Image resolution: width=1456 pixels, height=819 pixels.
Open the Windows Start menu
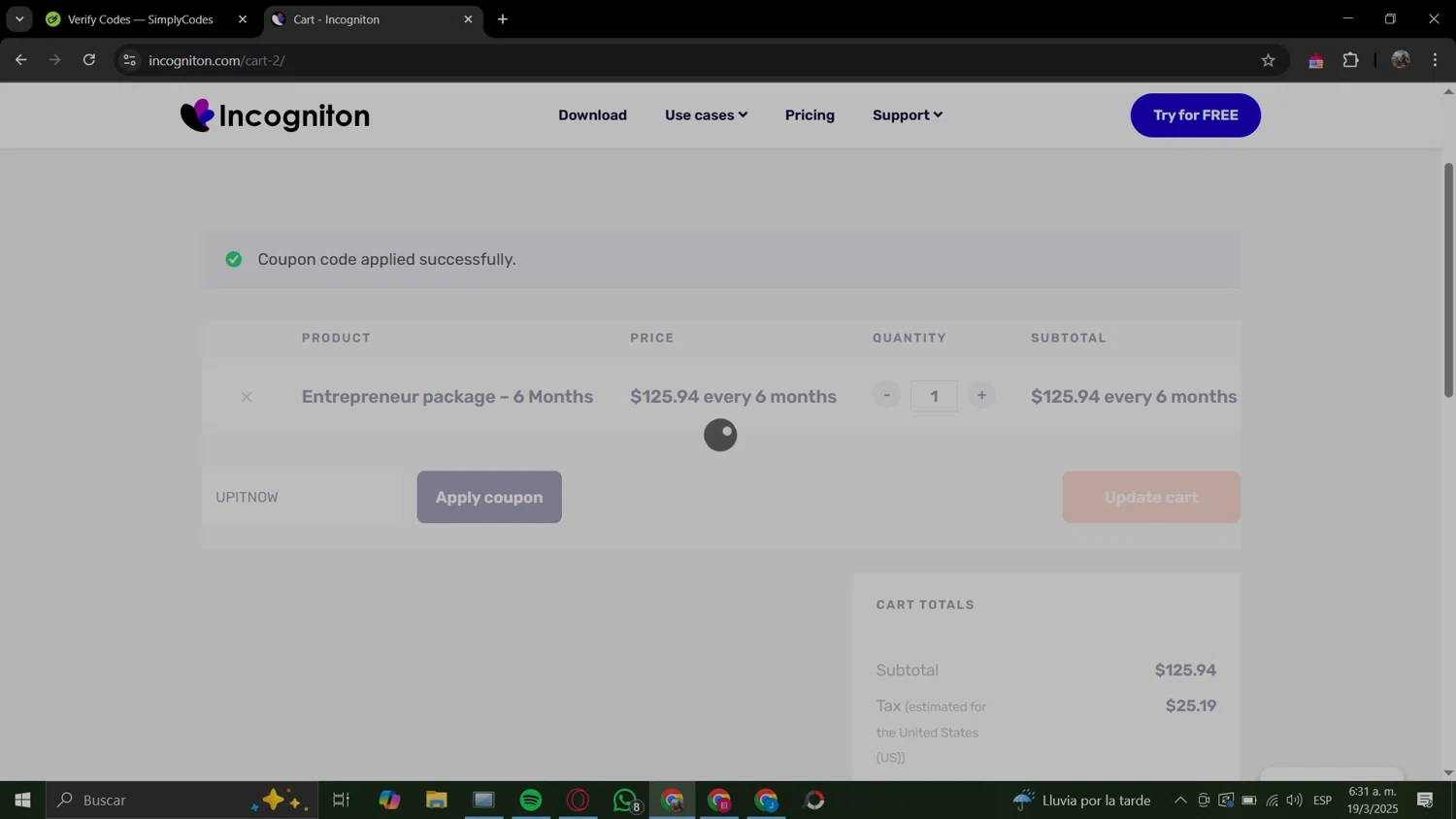click(x=22, y=801)
